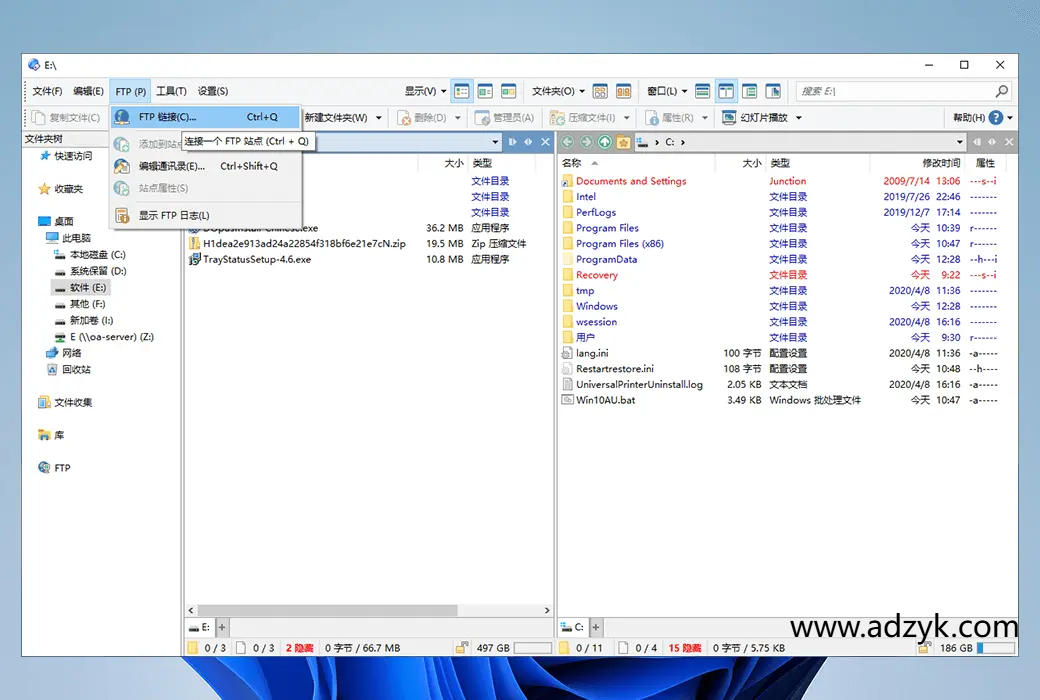Viewport: 1040px width, 700px height.
Task: Start 幻灯片播放 slideshow
Action: coord(755,117)
